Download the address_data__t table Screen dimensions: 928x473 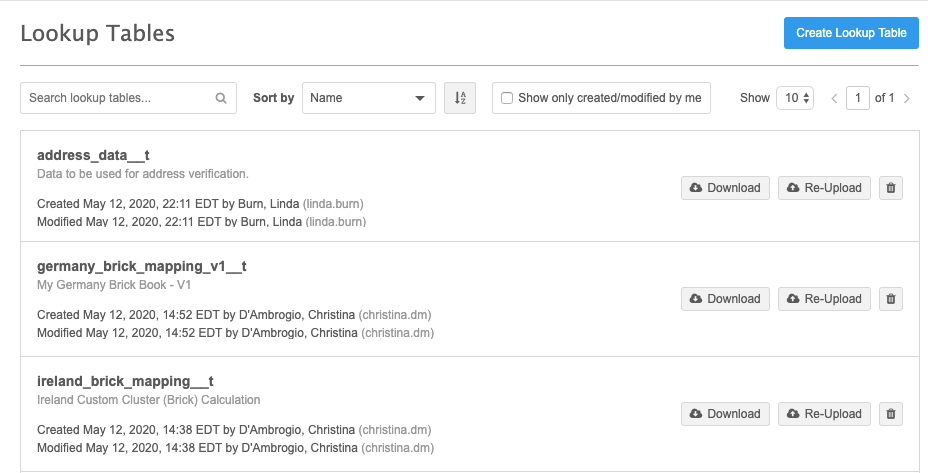pyautogui.click(x=725, y=188)
